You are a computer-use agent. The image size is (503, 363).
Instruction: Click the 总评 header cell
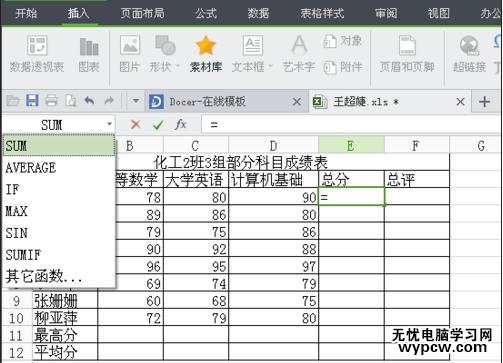(417, 179)
